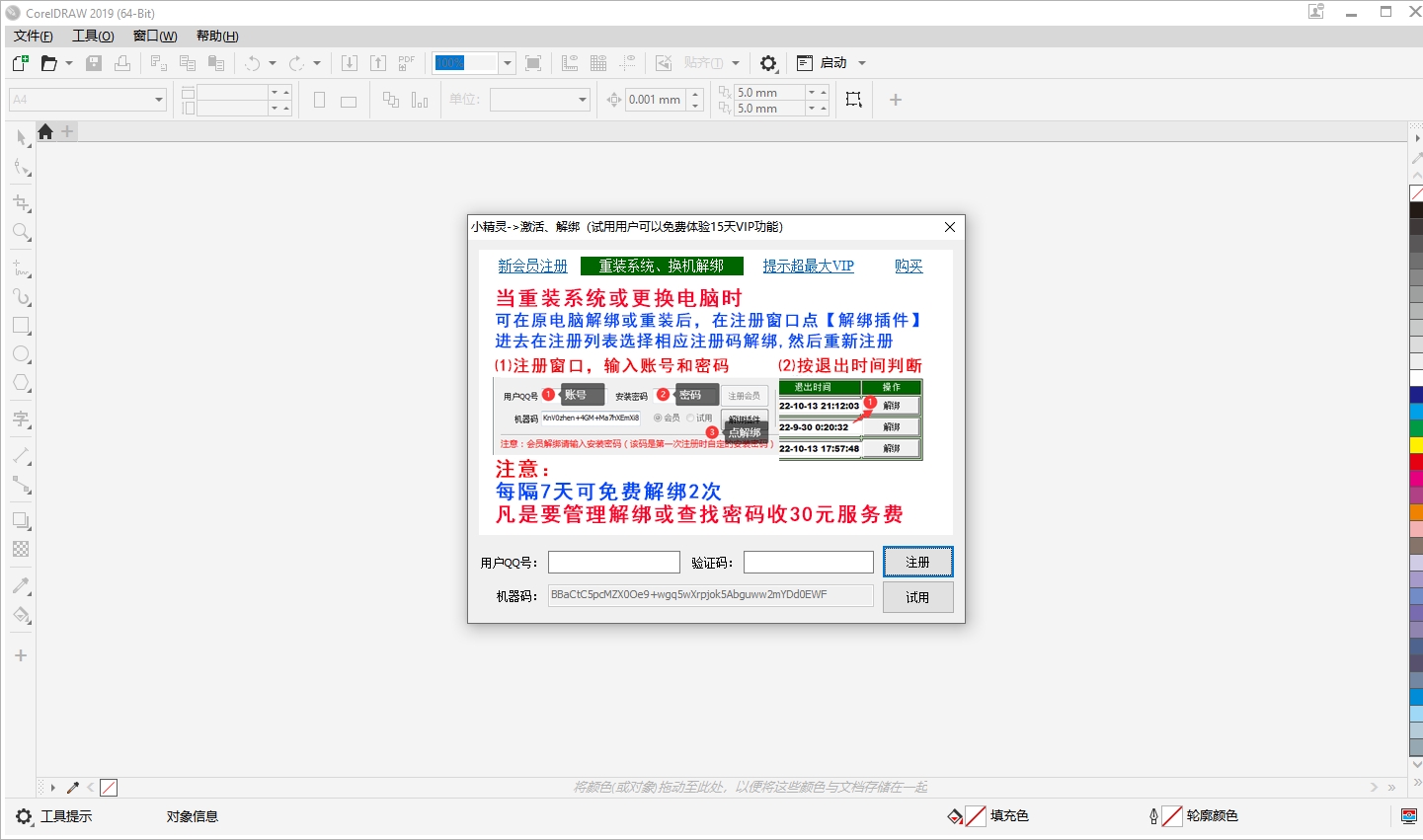Click the Print icon in toolbar
The width and height of the screenshot is (1423, 840).
coord(122,63)
